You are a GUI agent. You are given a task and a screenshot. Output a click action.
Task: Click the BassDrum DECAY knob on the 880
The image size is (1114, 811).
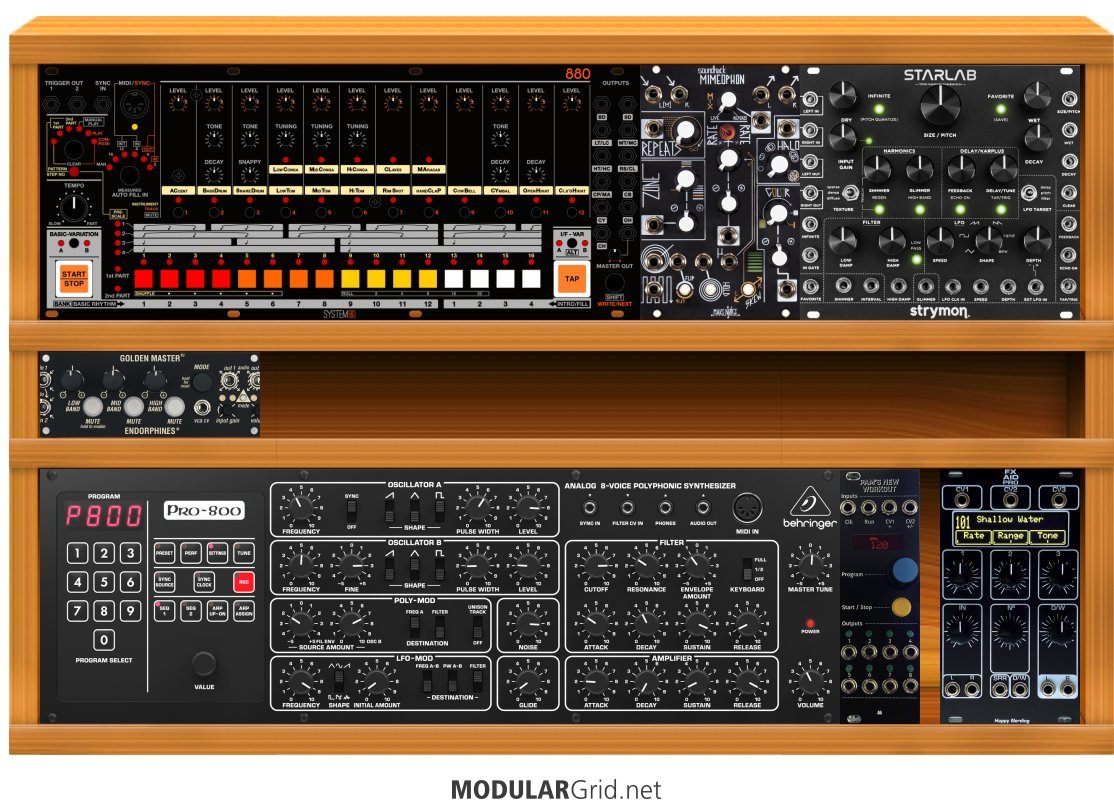pyautogui.click(x=214, y=175)
